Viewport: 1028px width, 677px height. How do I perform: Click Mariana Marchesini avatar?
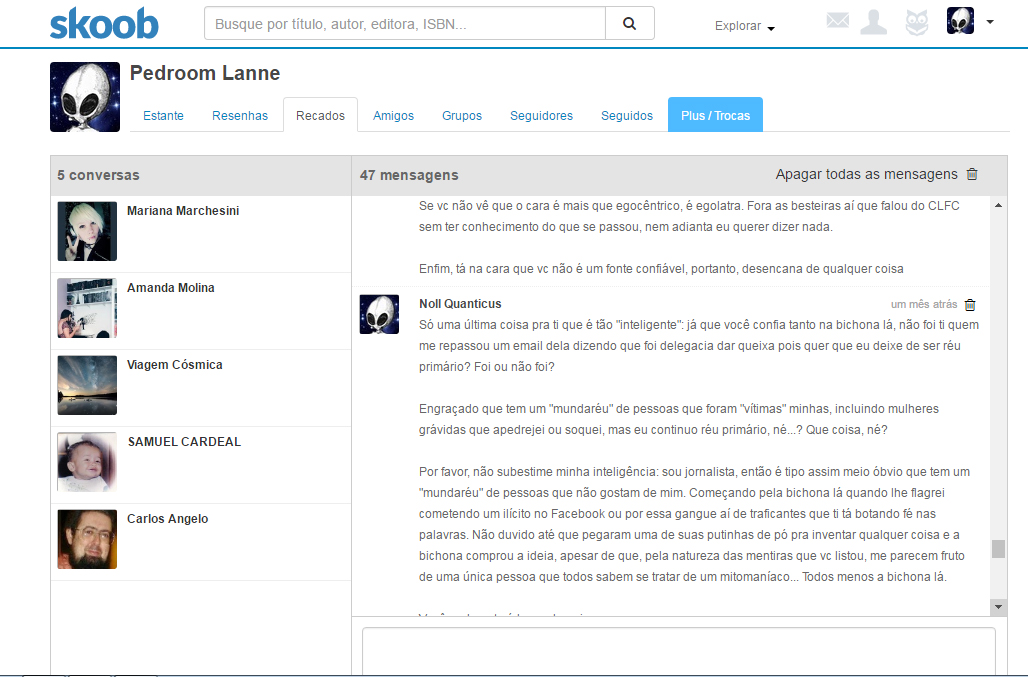pyautogui.click(x=87, y=231)
